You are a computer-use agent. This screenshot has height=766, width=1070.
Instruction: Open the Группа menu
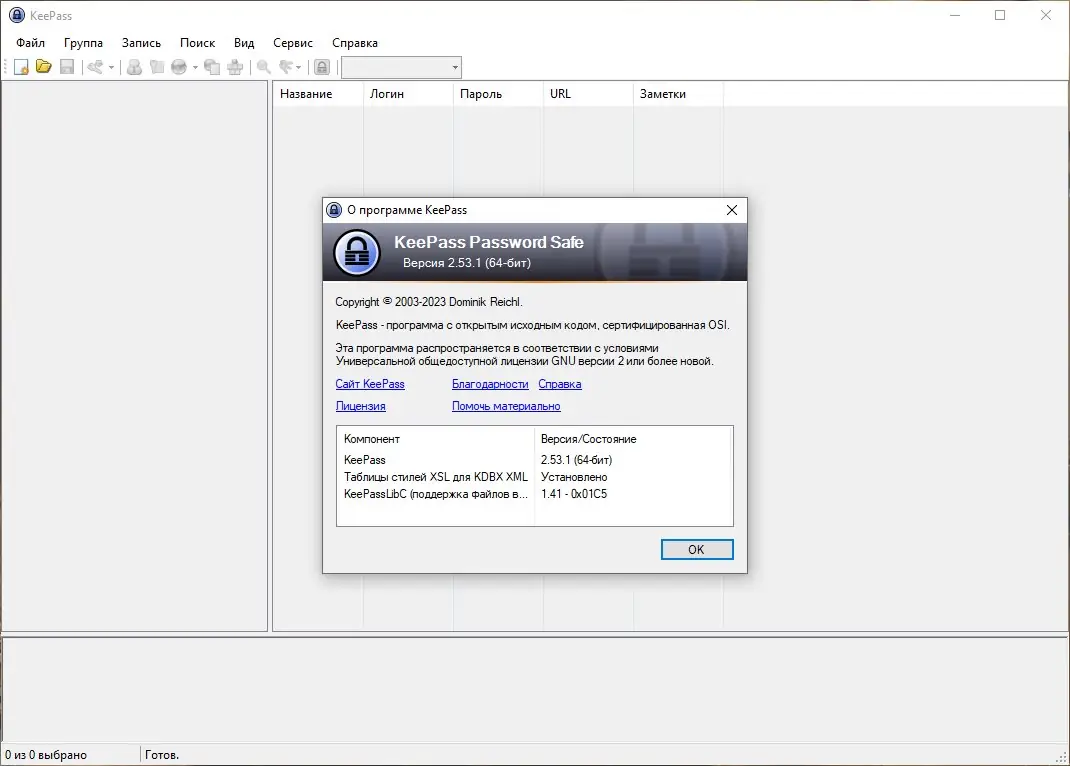83,43
